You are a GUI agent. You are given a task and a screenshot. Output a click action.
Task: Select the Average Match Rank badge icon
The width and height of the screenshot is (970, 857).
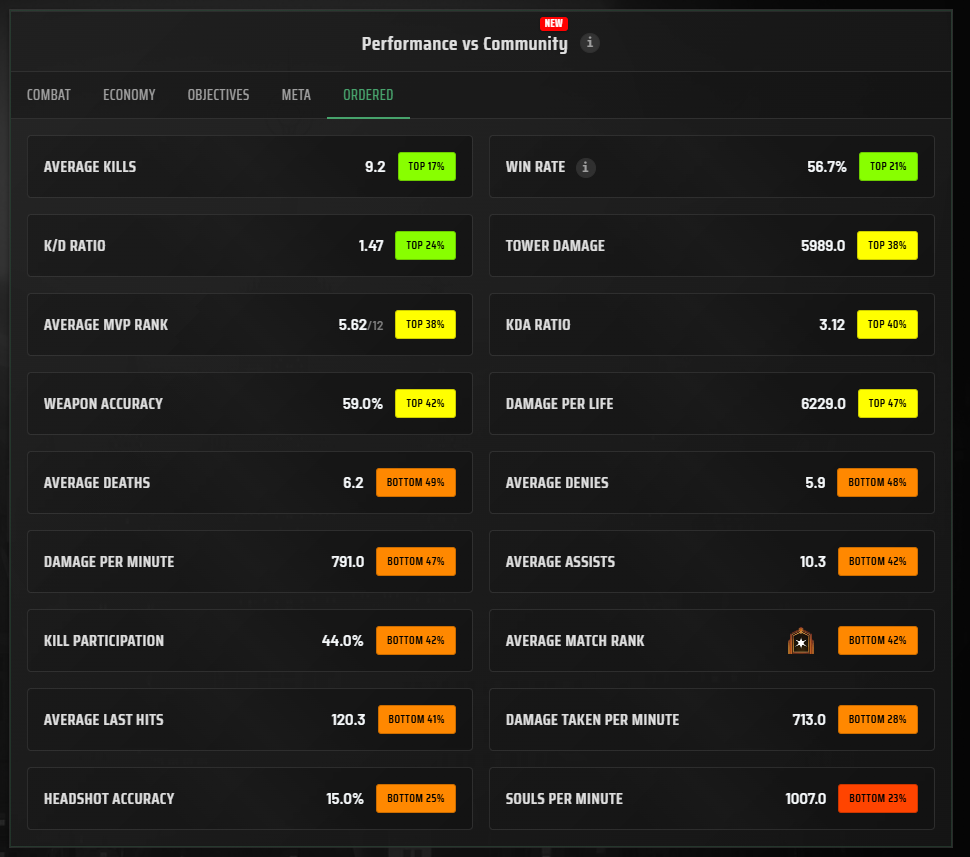pos(800,640)
